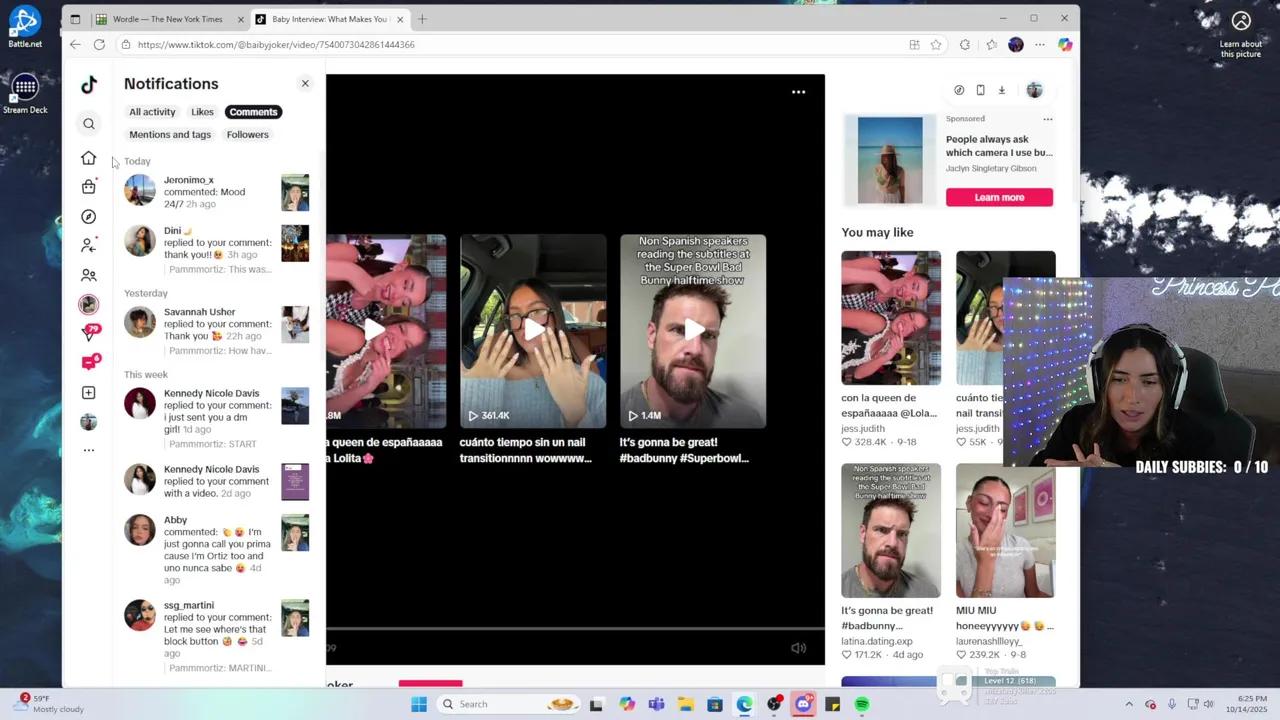Open Battle.net desktop shortcut

click(25, 27)
